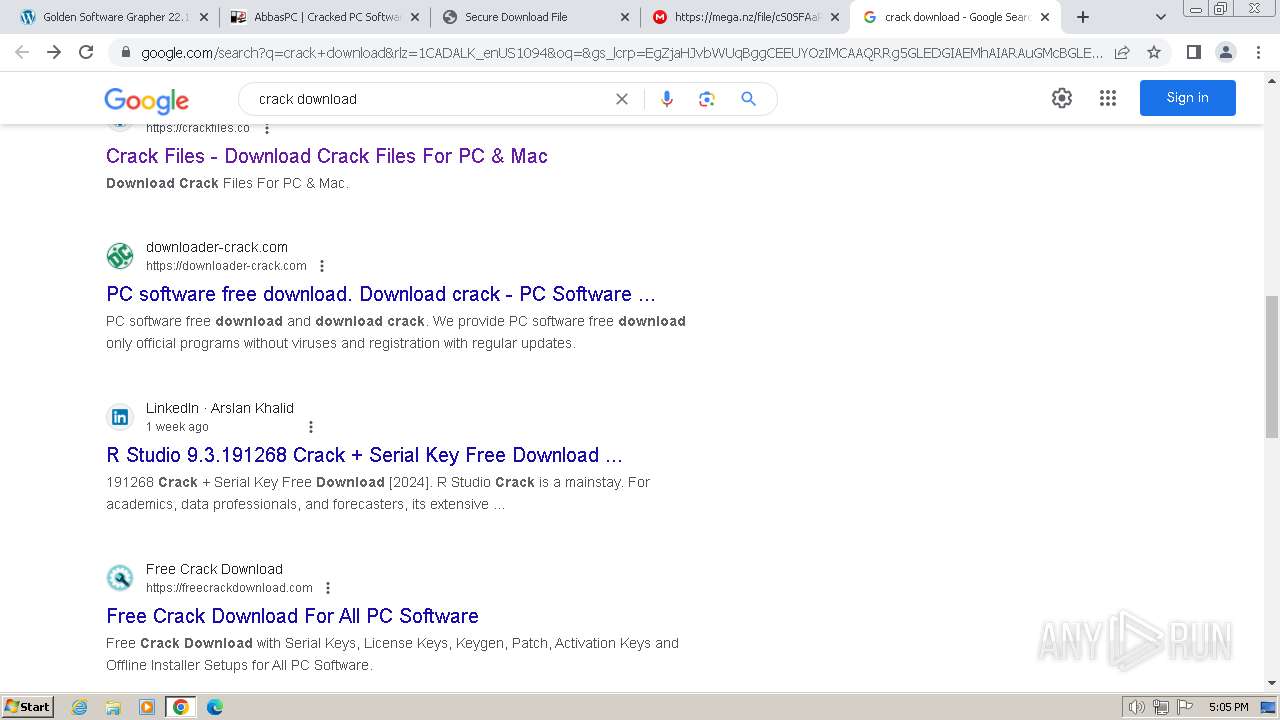The width and height of the screenshot is (1280, 720).
Task: Click Chrome icon in taskbar
Action: pos(181,707)
